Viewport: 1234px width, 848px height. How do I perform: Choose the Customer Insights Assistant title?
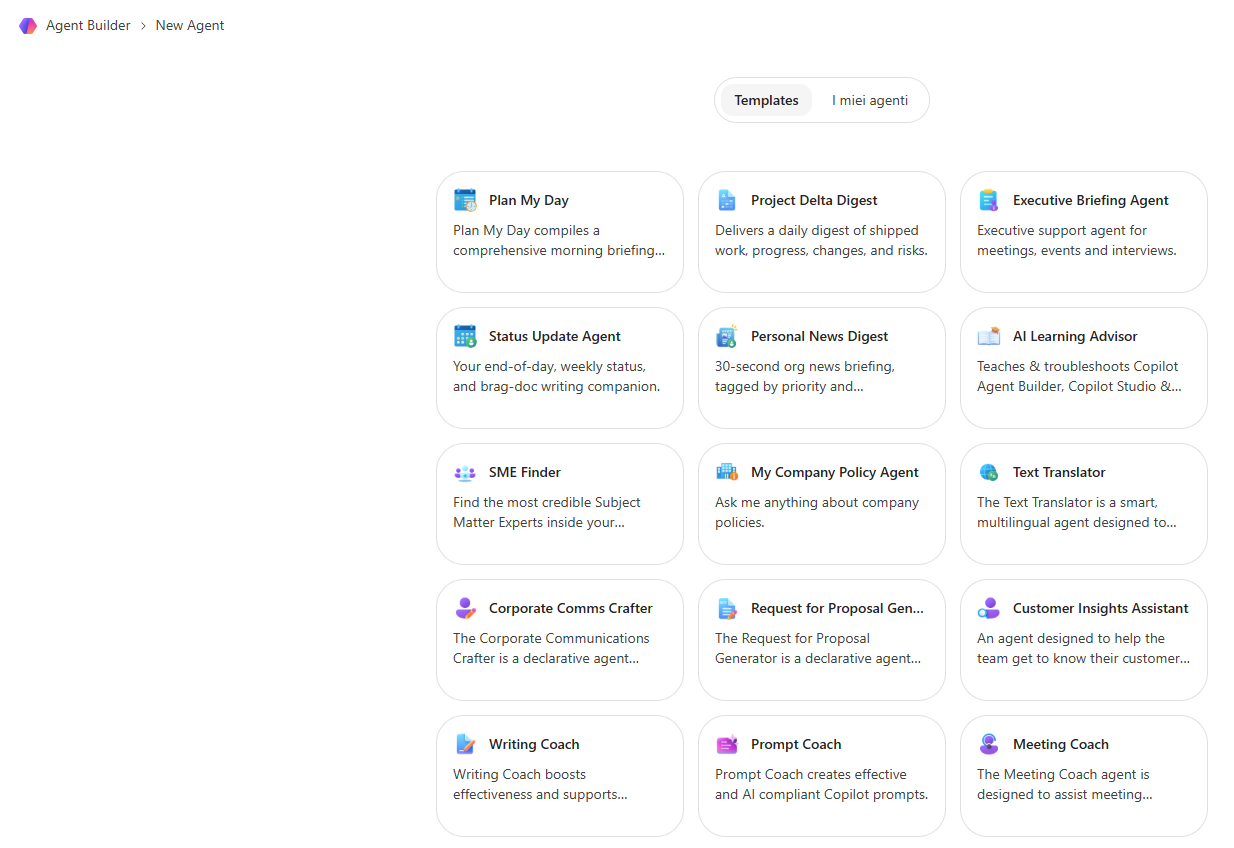[x=1101, y=608]
